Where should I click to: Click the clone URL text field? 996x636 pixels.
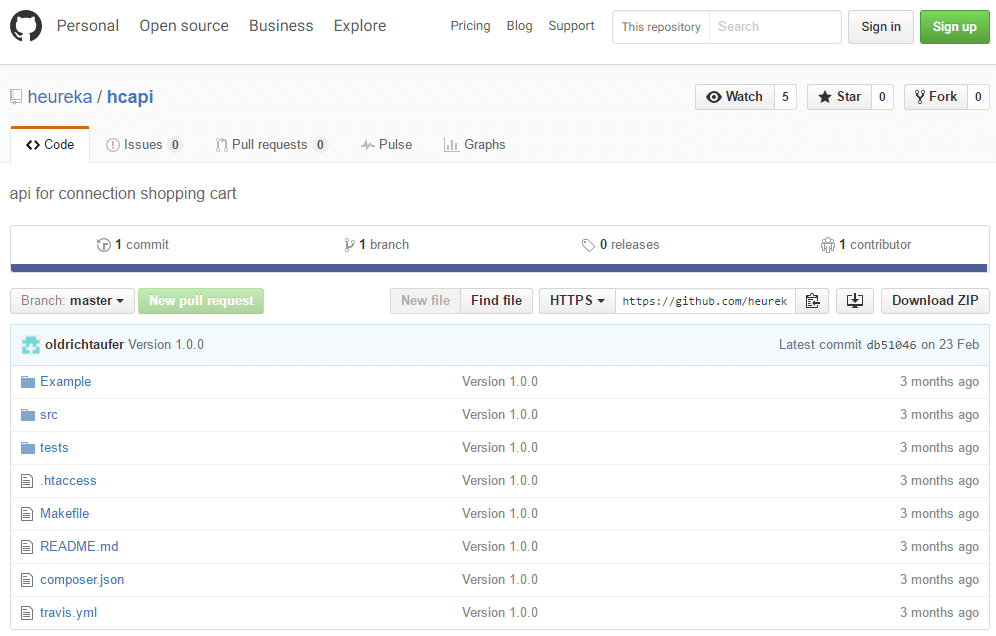click(x=705, y=301)
